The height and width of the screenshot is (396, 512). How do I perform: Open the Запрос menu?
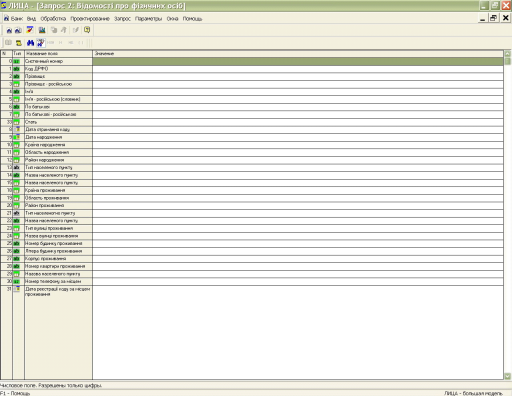tap(122, 19)
